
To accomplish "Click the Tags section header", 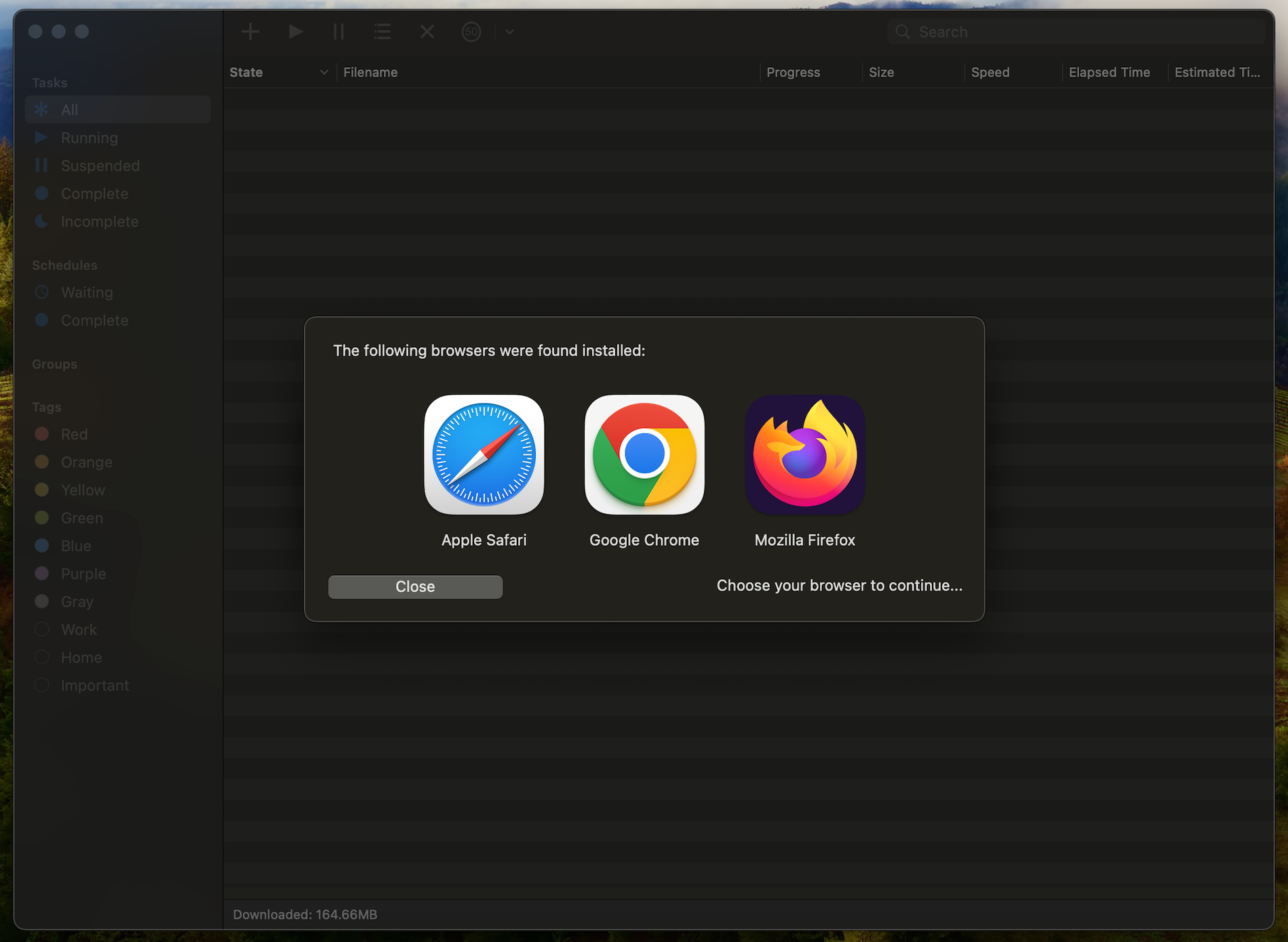I will point(47,407).
